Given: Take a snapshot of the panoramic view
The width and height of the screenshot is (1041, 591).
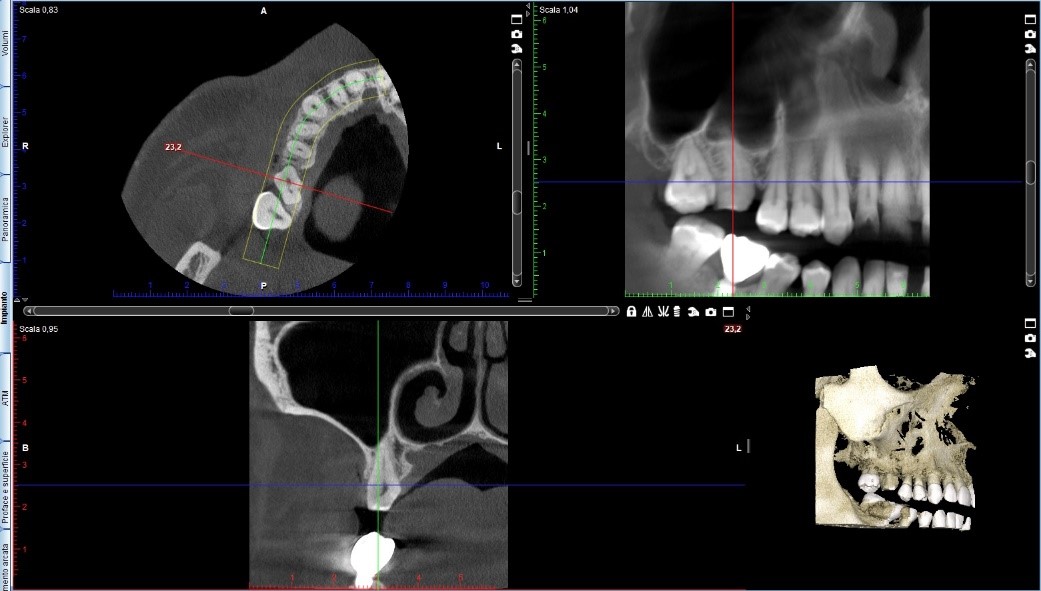Looking at the screenshot, I should click(x=1030, y=33).
